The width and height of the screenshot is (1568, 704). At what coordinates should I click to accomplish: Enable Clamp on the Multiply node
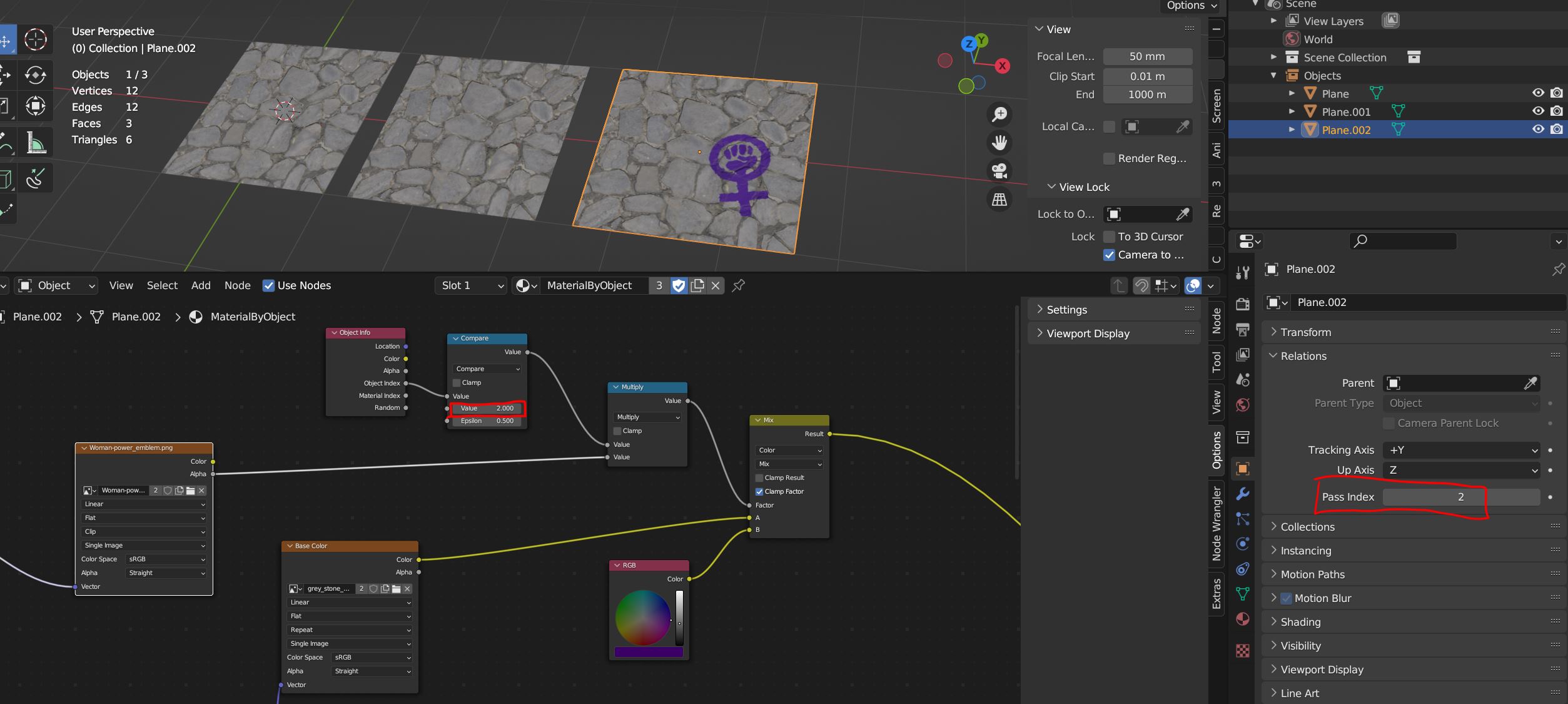[617, 431]
